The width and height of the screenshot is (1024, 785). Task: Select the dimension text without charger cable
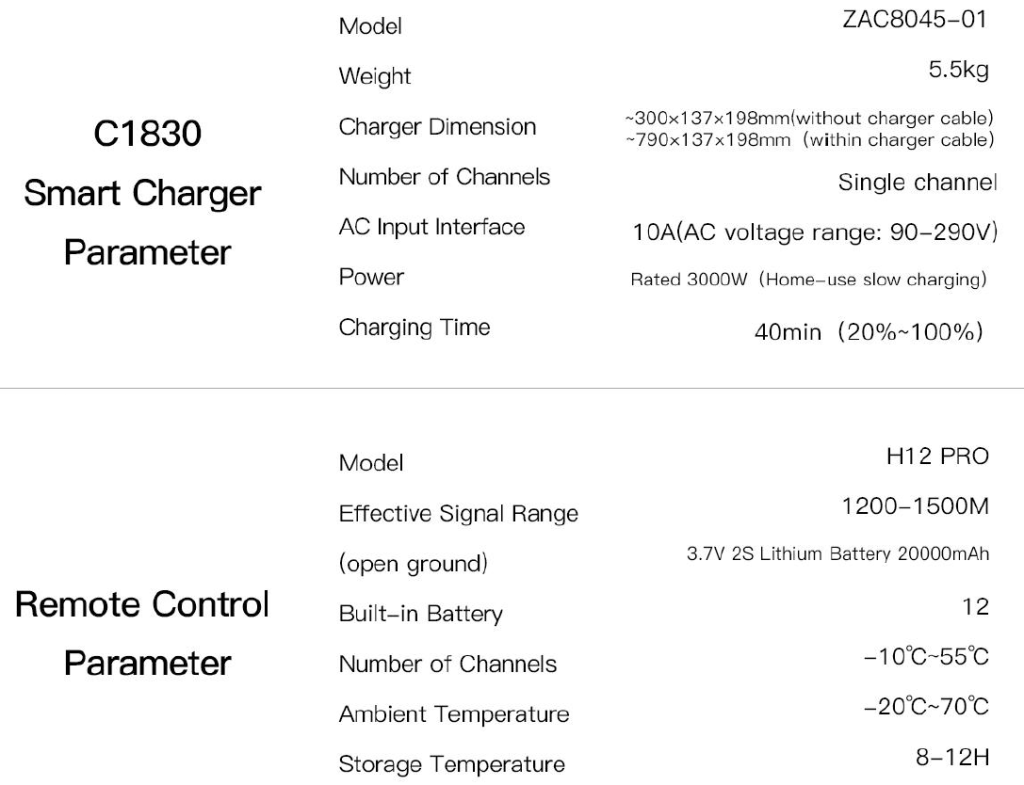(x=809, y=119)
